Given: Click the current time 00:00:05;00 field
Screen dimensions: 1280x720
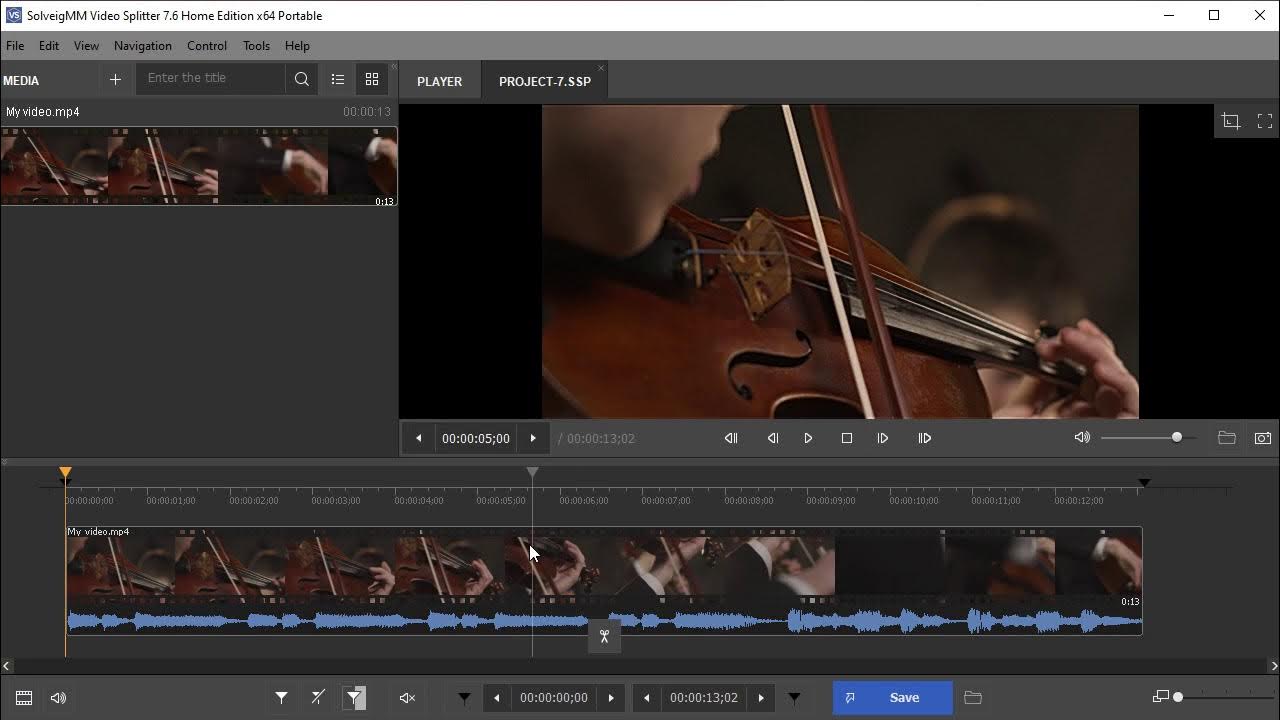Looking at the screenshot, I should tap(476, 438).
